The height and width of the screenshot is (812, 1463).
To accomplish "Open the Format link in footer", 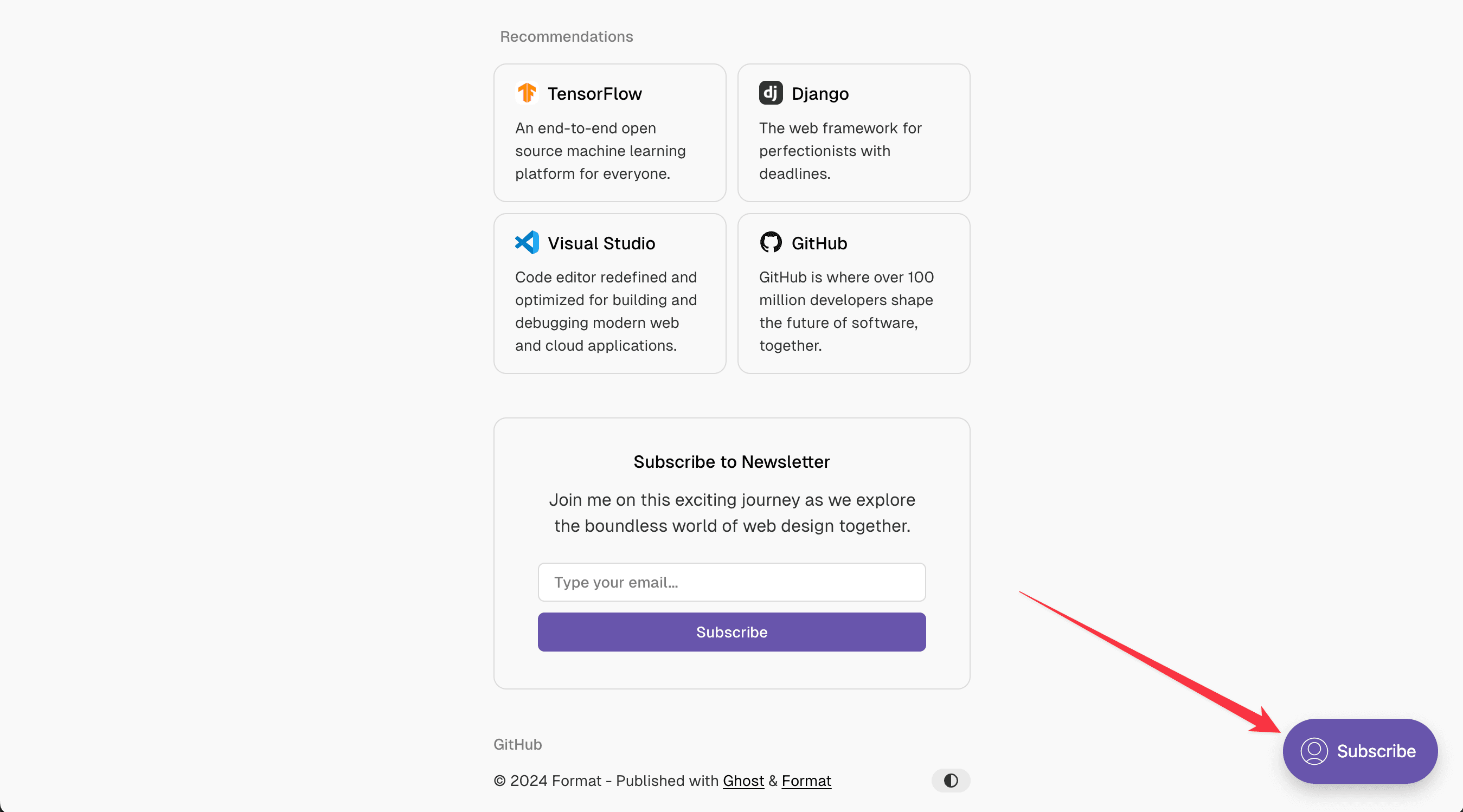I will [806, 781].
